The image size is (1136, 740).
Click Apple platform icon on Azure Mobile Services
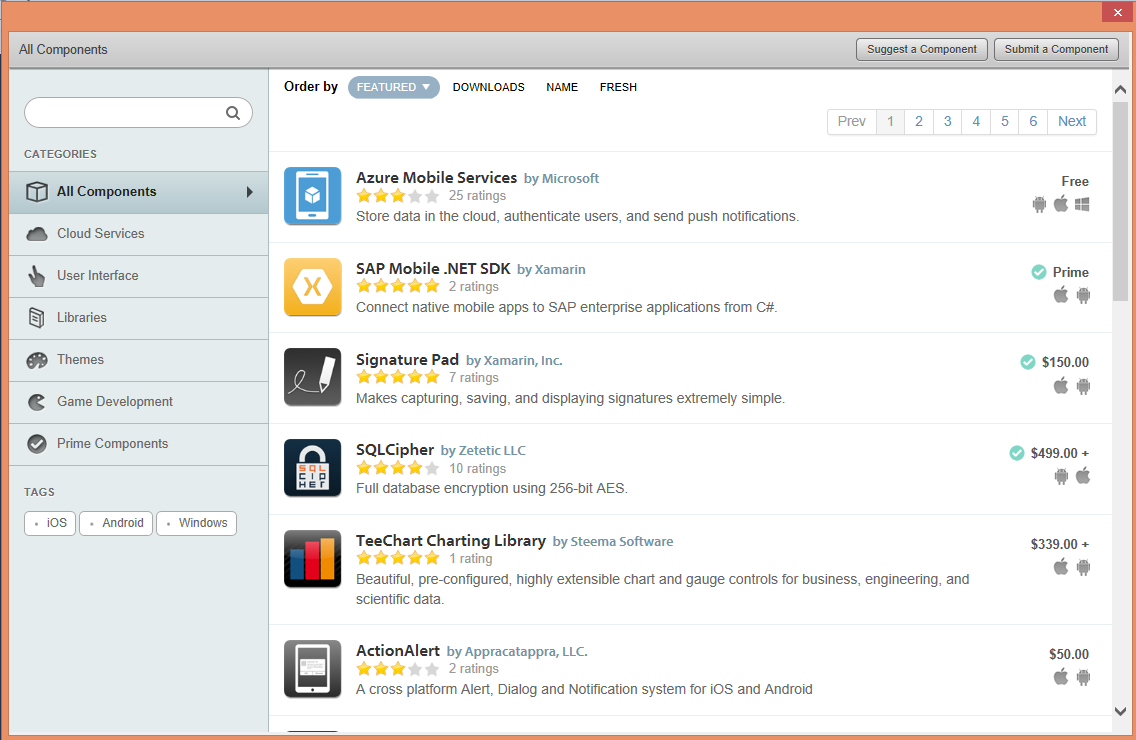1061,204
